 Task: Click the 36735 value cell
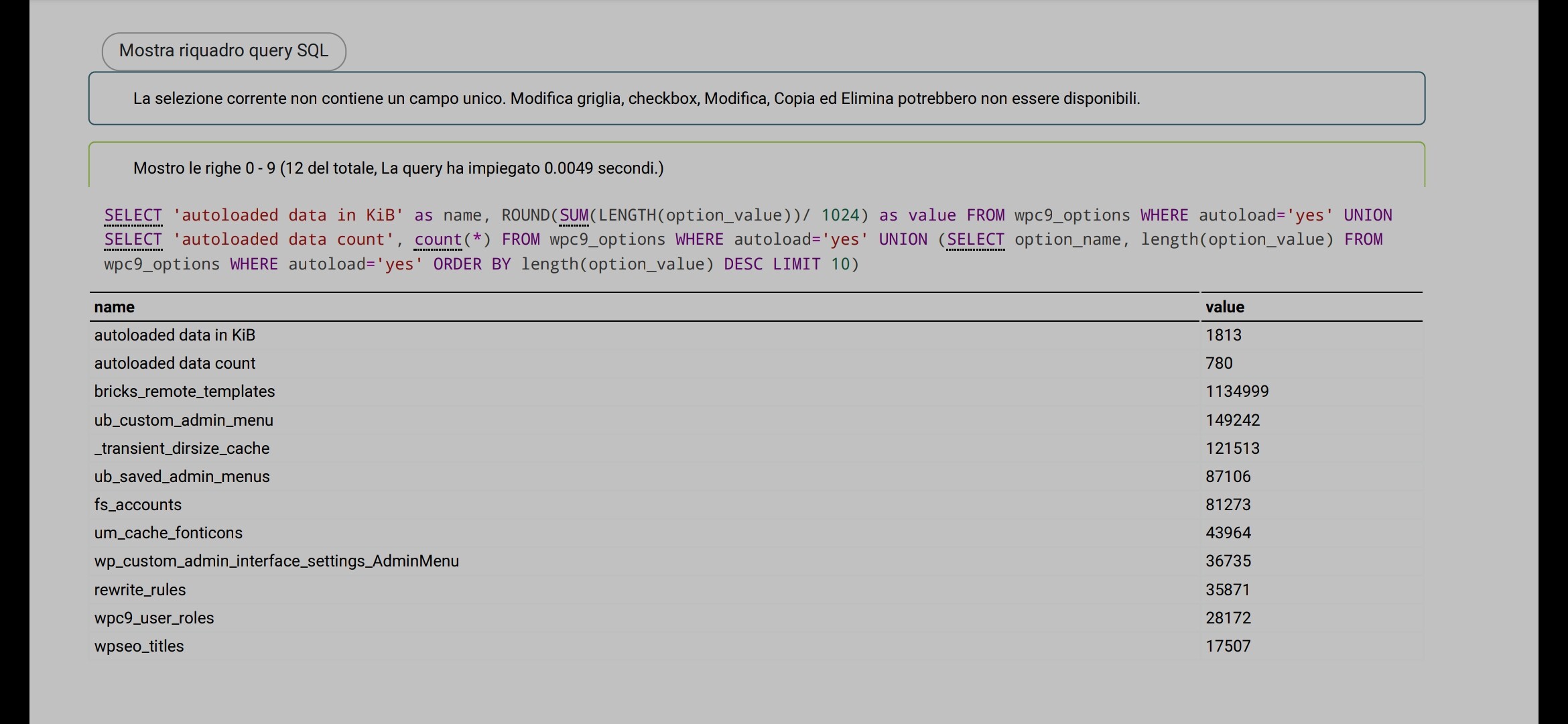[x=1312, y=561]
